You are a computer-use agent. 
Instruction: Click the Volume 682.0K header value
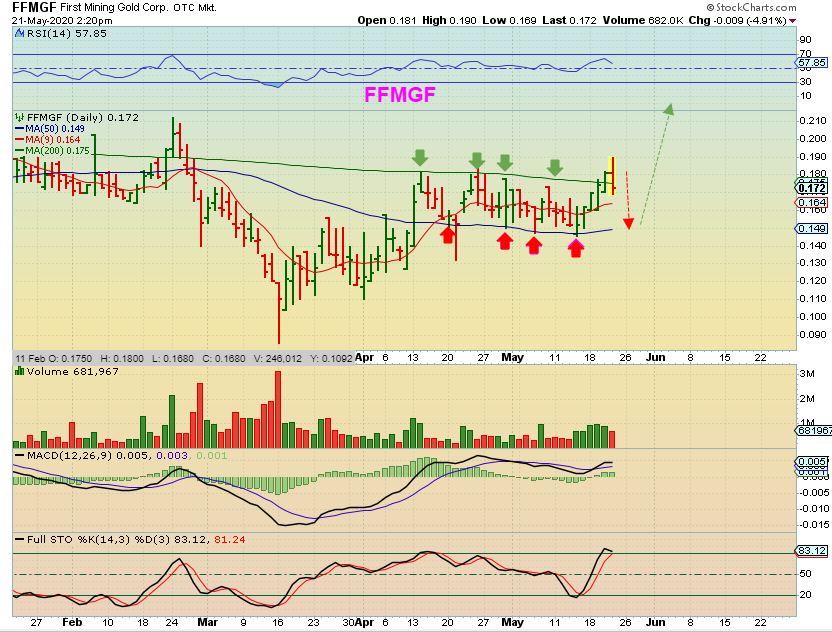click(x=643, y=20)
